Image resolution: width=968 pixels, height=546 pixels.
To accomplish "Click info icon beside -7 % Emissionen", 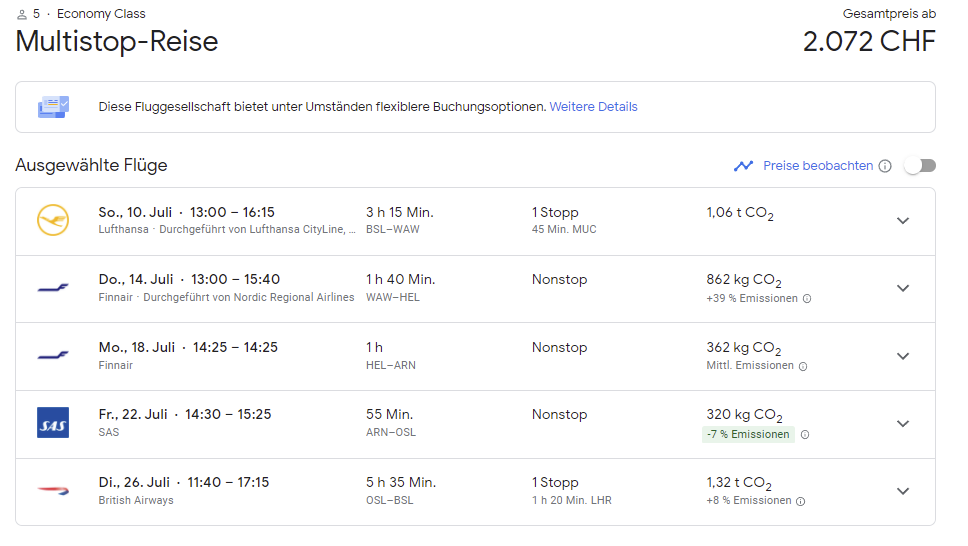I will click(805, 434).
